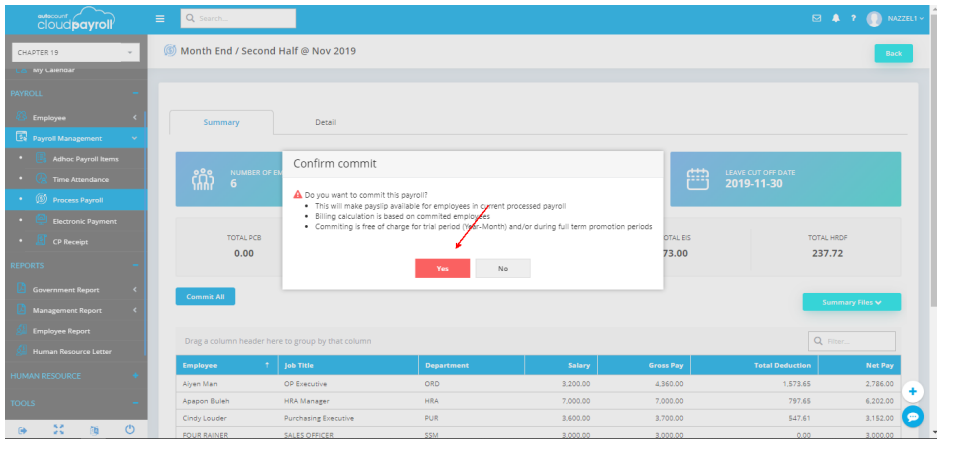Select Time Attendance in the sidebar

click(x=80, y=180)
